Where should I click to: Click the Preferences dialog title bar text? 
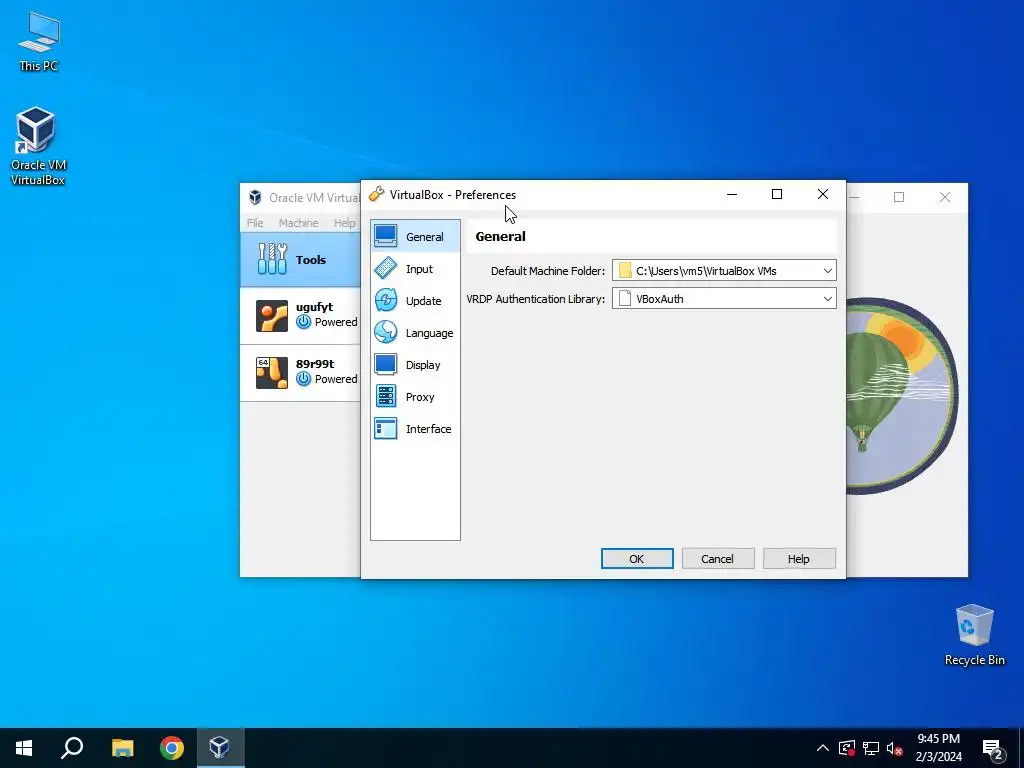(x=453, y=195)
